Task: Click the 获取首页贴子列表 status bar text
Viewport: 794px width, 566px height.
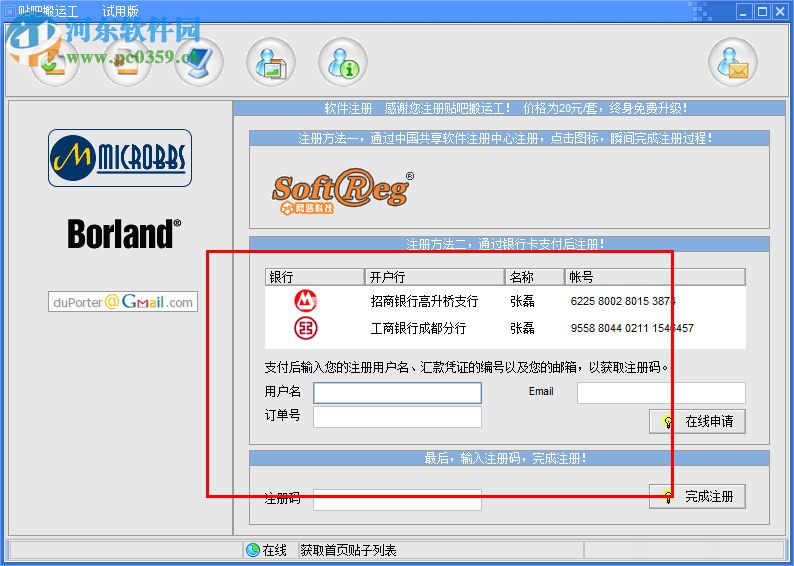Action: click(348, 550)
